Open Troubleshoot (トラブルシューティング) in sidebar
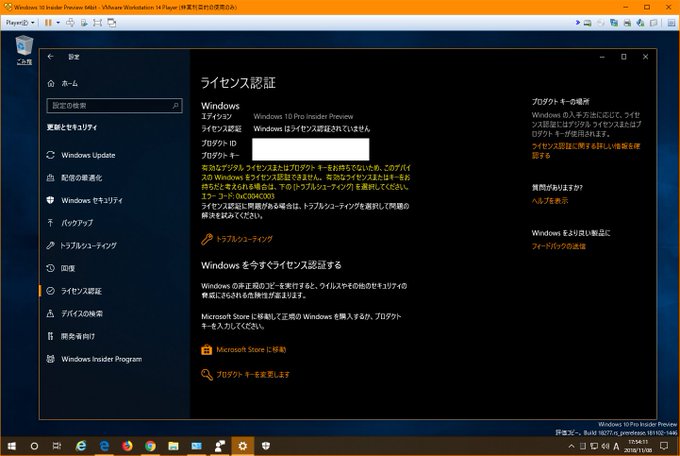 click(x=81, y=246)
